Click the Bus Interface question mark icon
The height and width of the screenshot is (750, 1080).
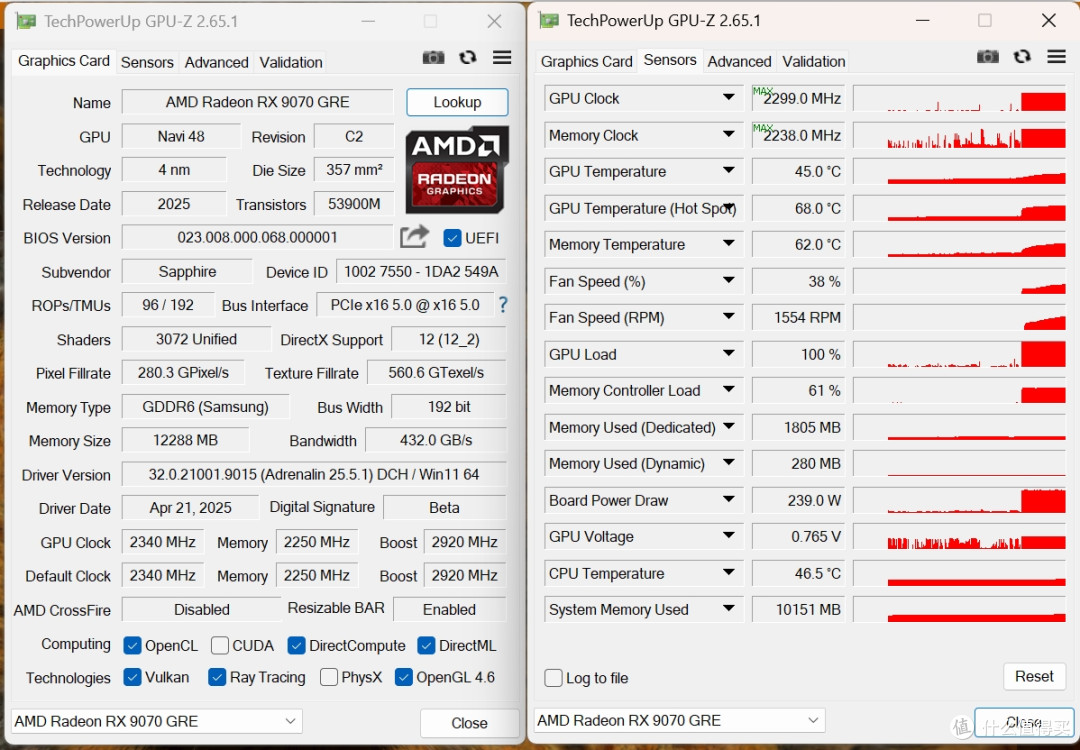[x=503, y=304]
